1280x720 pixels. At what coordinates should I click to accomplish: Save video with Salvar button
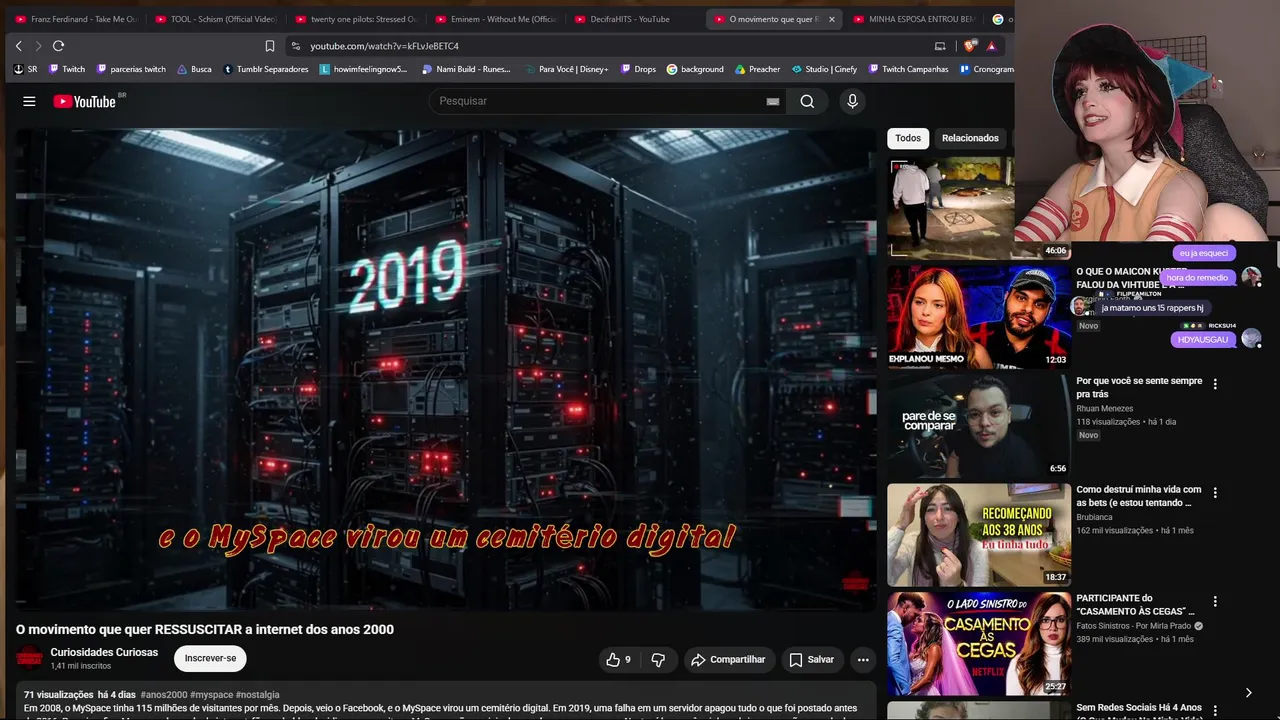click(x=811, y=660)
